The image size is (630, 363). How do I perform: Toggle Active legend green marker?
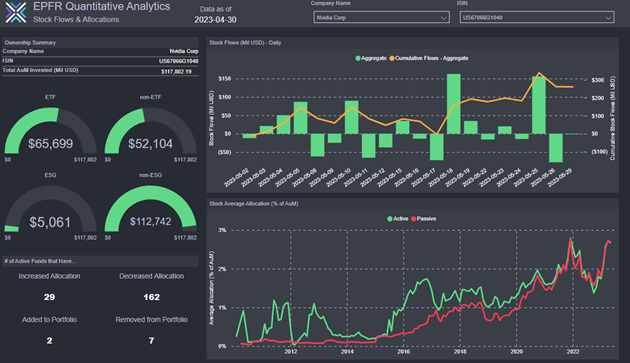(x=389, y=219)
